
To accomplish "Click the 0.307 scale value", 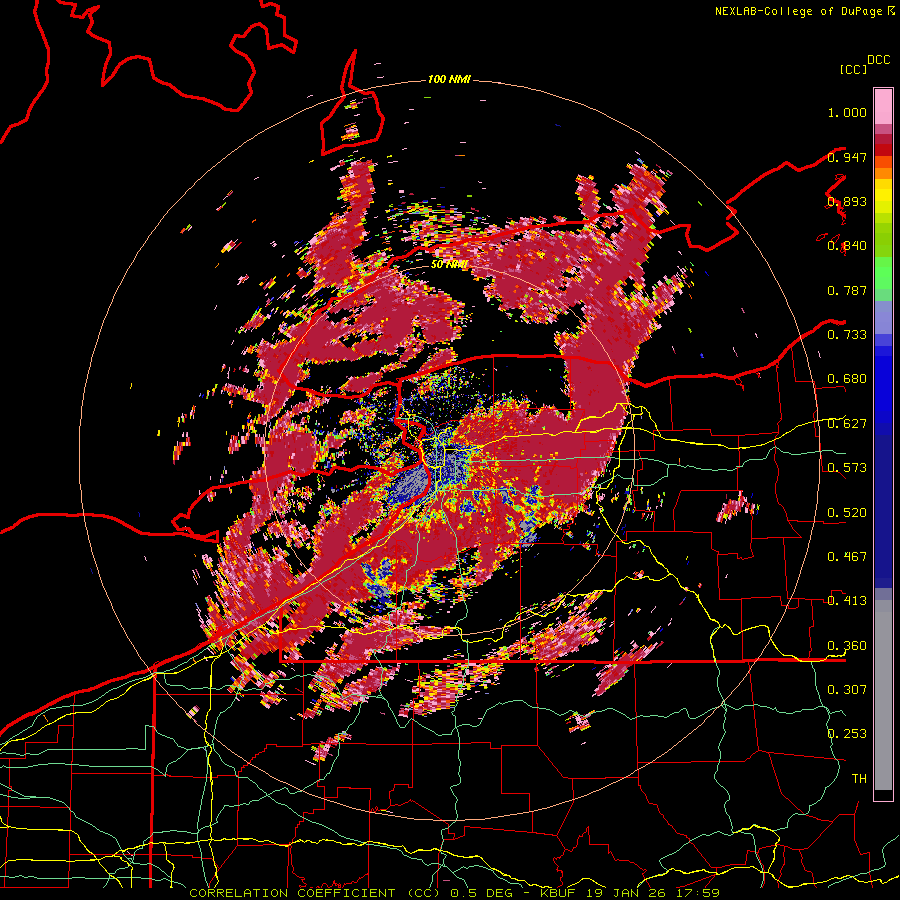I will 847,689.
